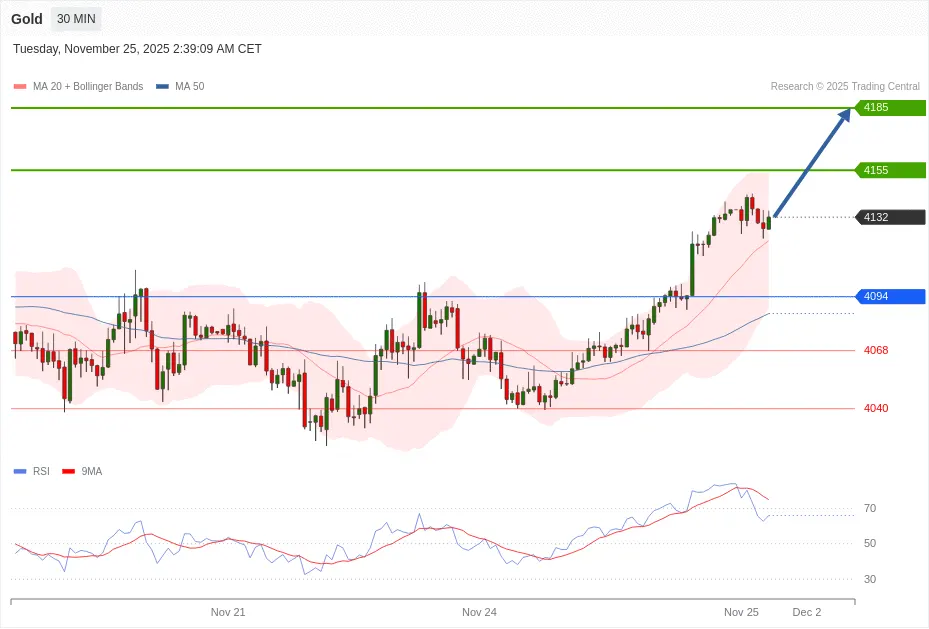Screen dimensions: 929x629
Task: Click the RSI 70 level label
Action: [x=870, y=509]
